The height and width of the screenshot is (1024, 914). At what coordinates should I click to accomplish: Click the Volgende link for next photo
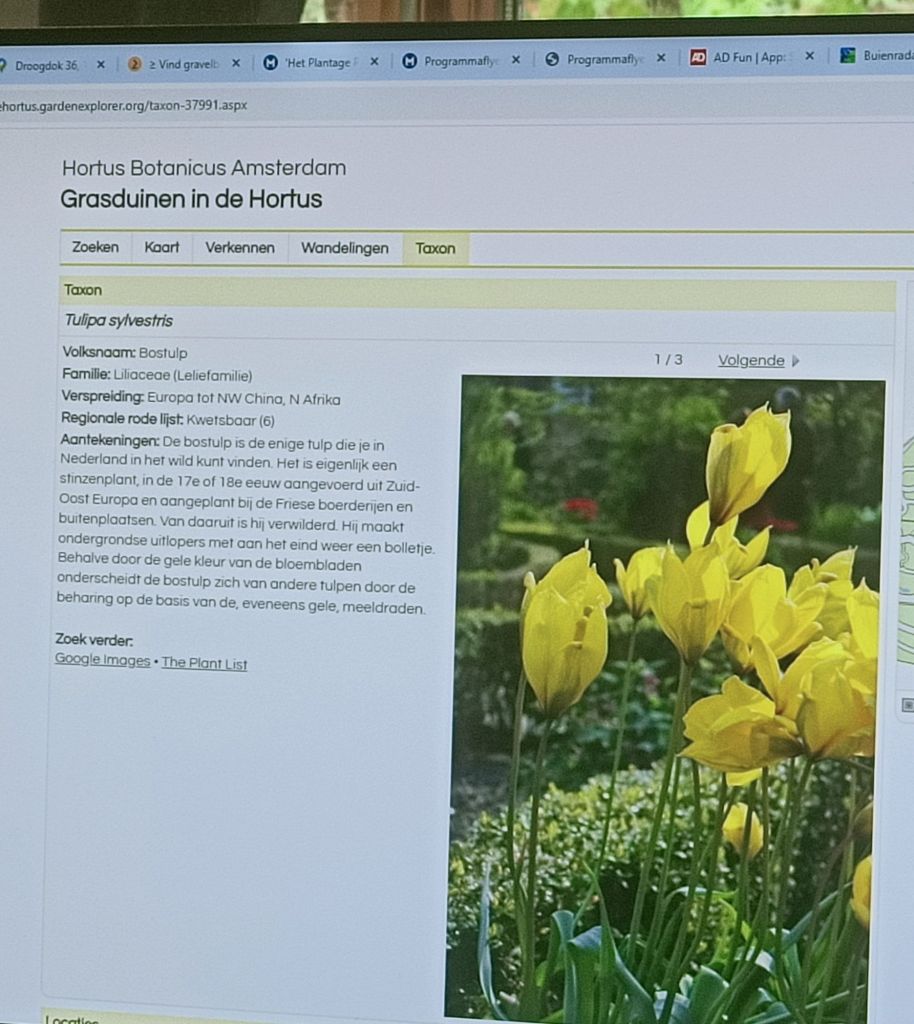[x=750, y=361]
